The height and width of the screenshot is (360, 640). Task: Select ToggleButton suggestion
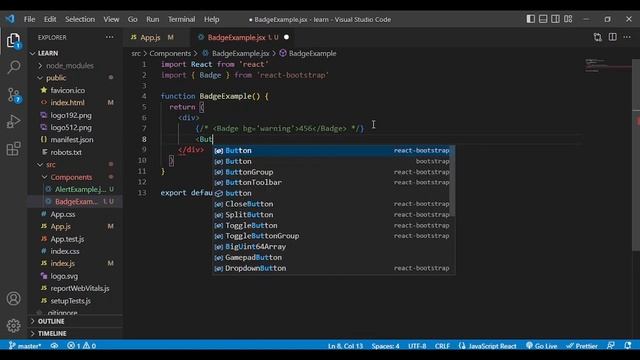331,225
